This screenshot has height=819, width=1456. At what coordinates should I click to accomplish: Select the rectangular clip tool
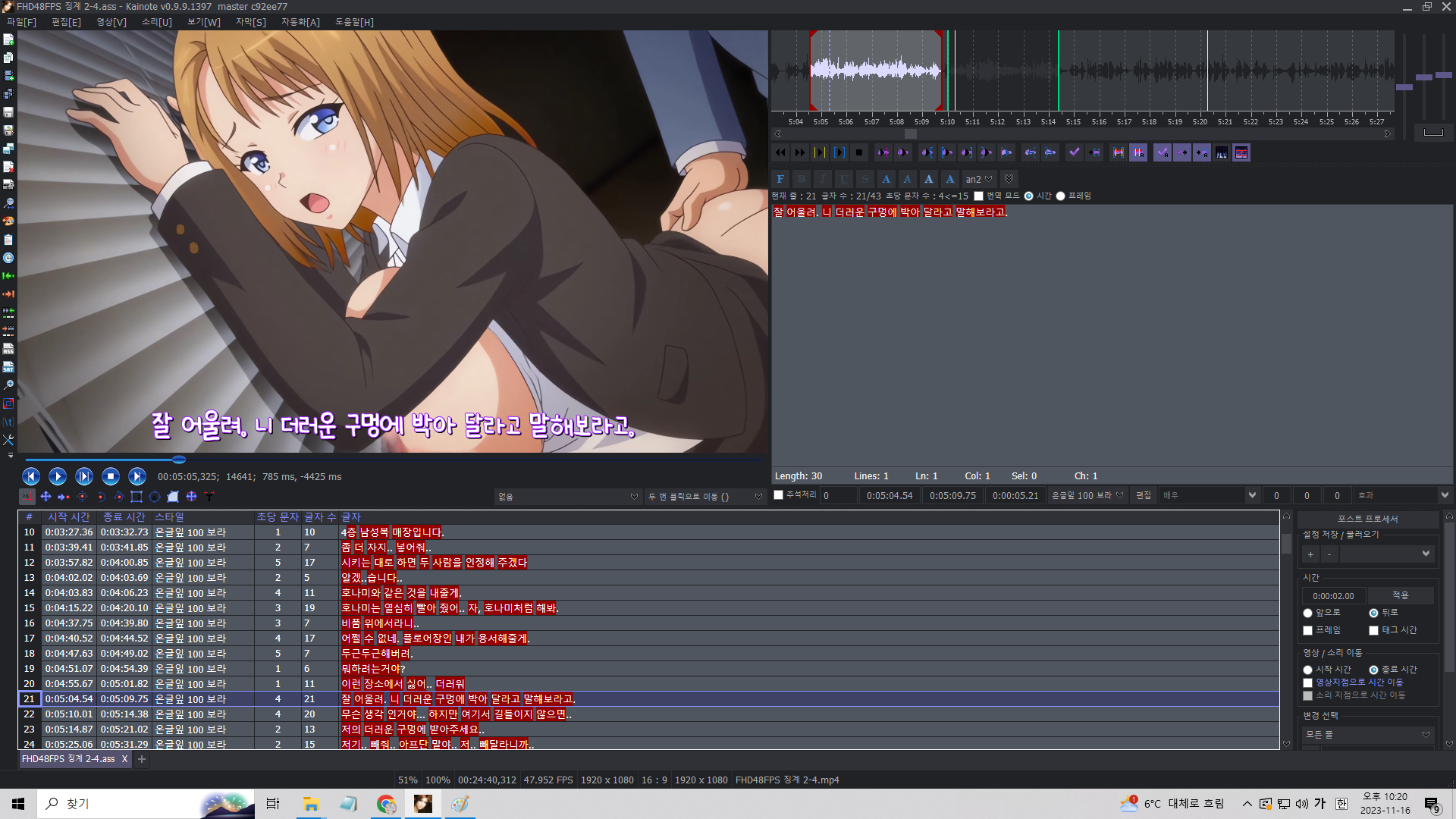click(136, 497)
